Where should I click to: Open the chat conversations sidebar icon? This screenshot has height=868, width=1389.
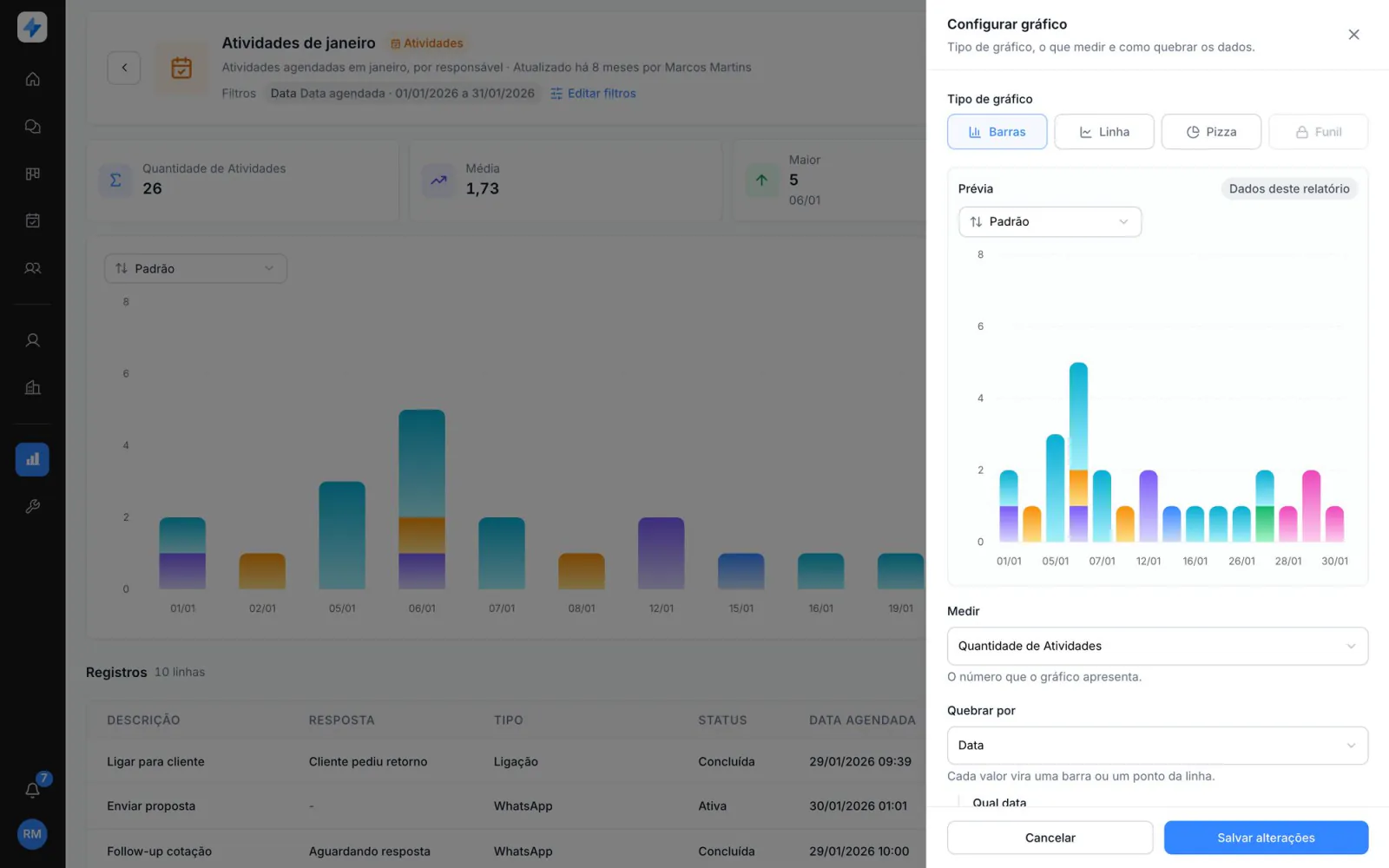pos(32,127)
